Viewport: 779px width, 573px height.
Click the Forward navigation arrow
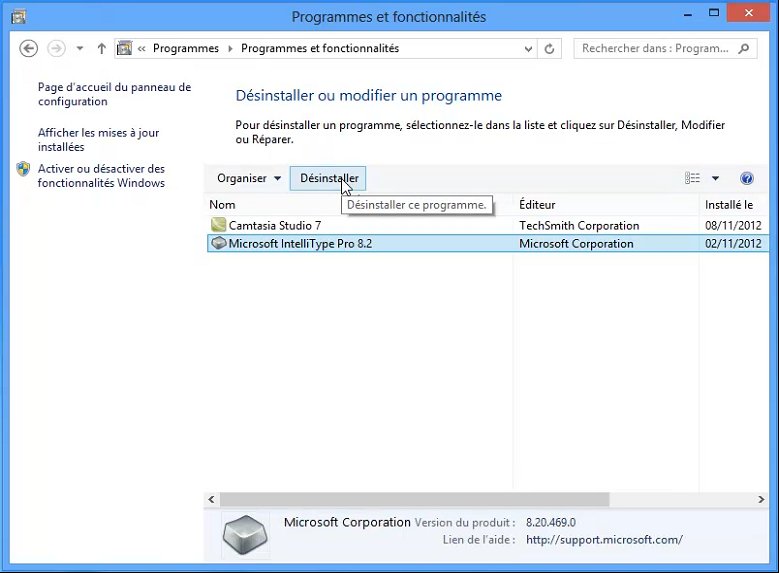coord(56,48)
